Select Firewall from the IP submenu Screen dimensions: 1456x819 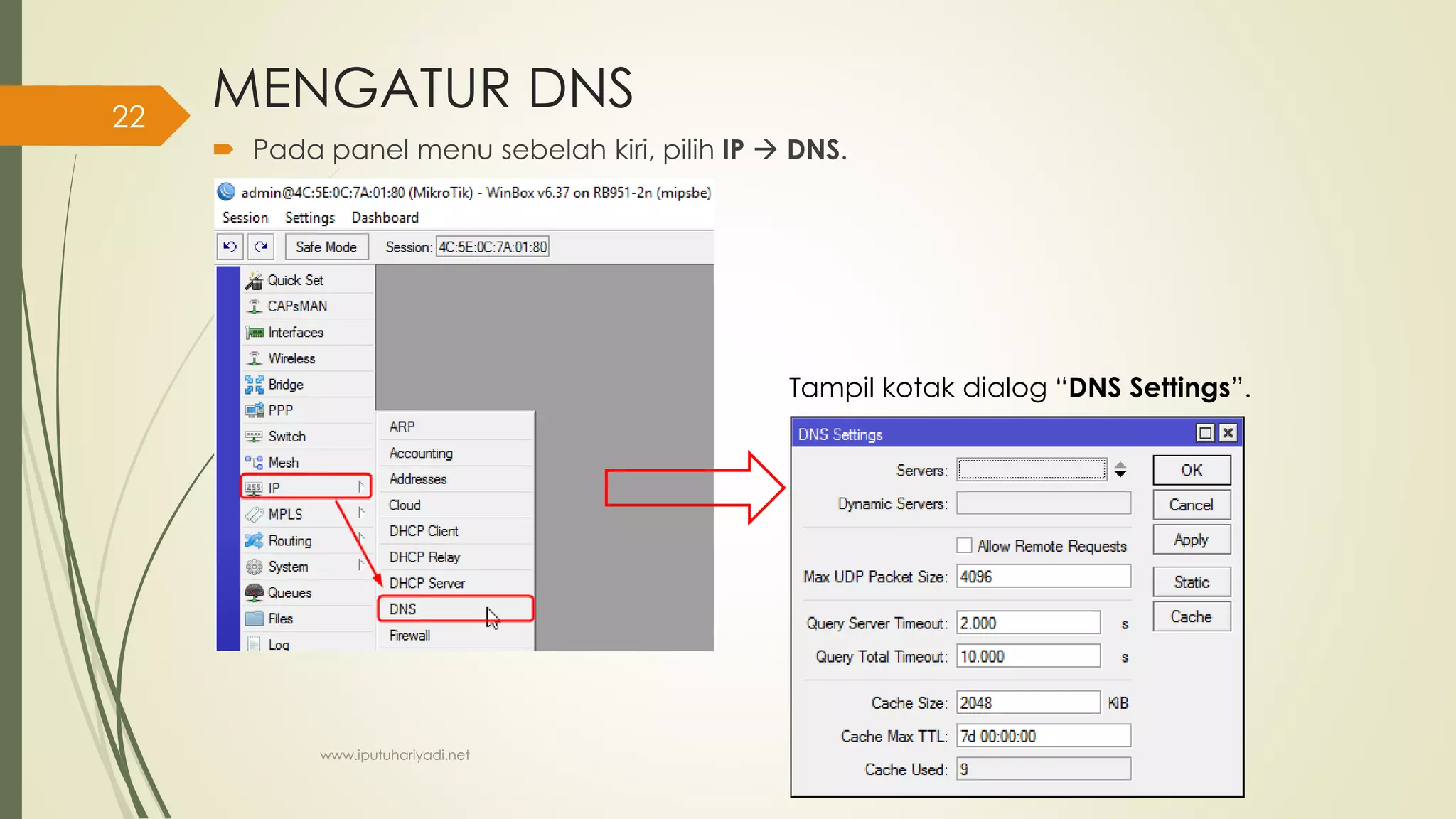pyautogui.click(x=455, y=635)
